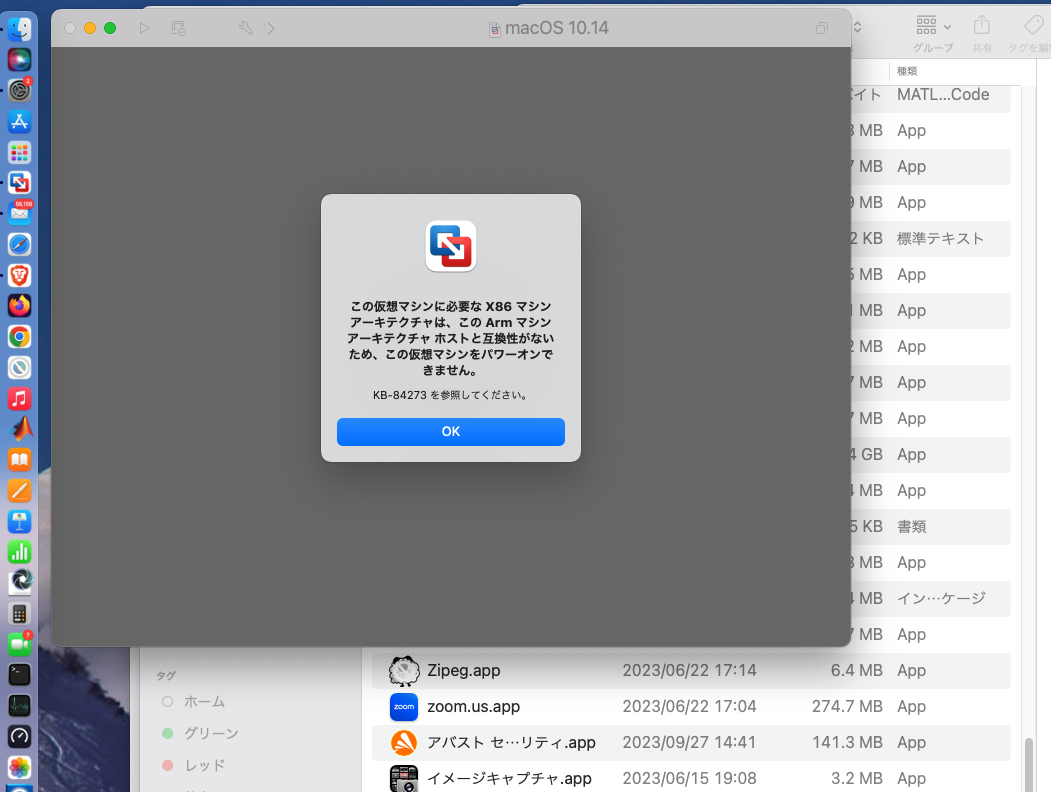Launch the speed gauge app in Dock
This screenshot has height=792, width=1051.
click(x=19, y=736)
